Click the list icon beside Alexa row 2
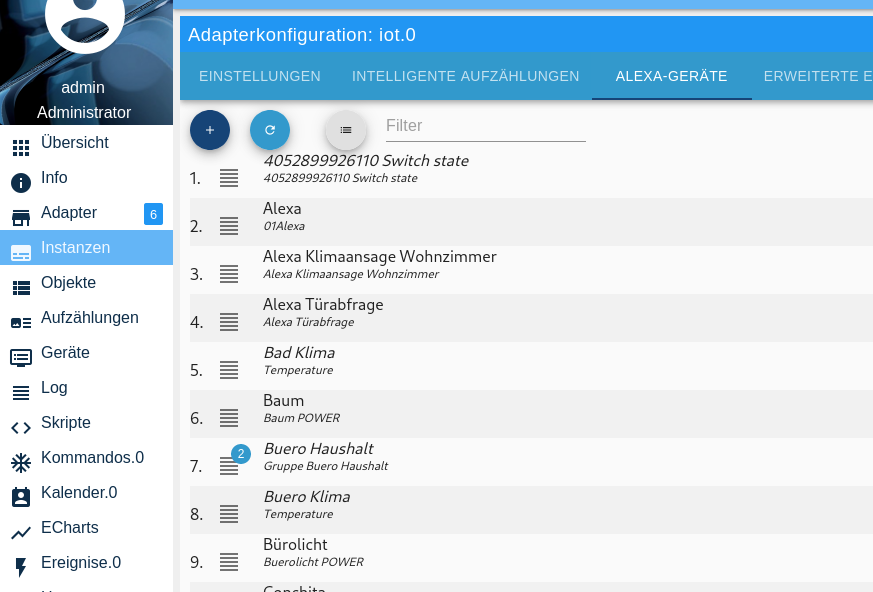 tap(229, 226)
